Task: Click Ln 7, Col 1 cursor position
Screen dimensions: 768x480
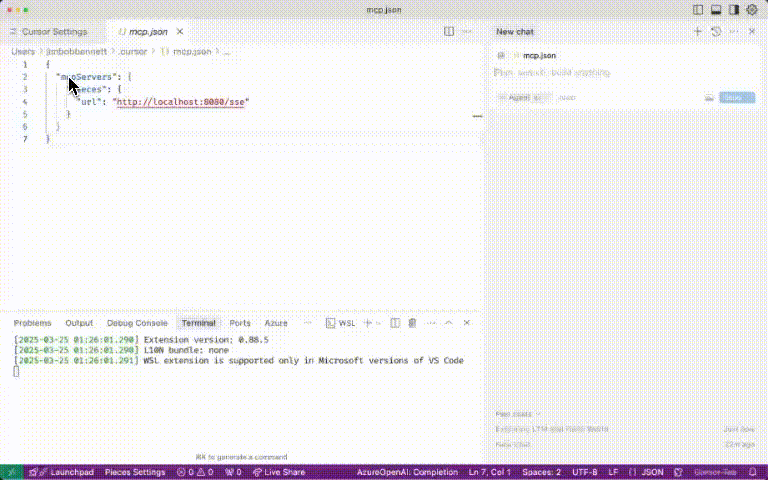Action: click(490, 472)
